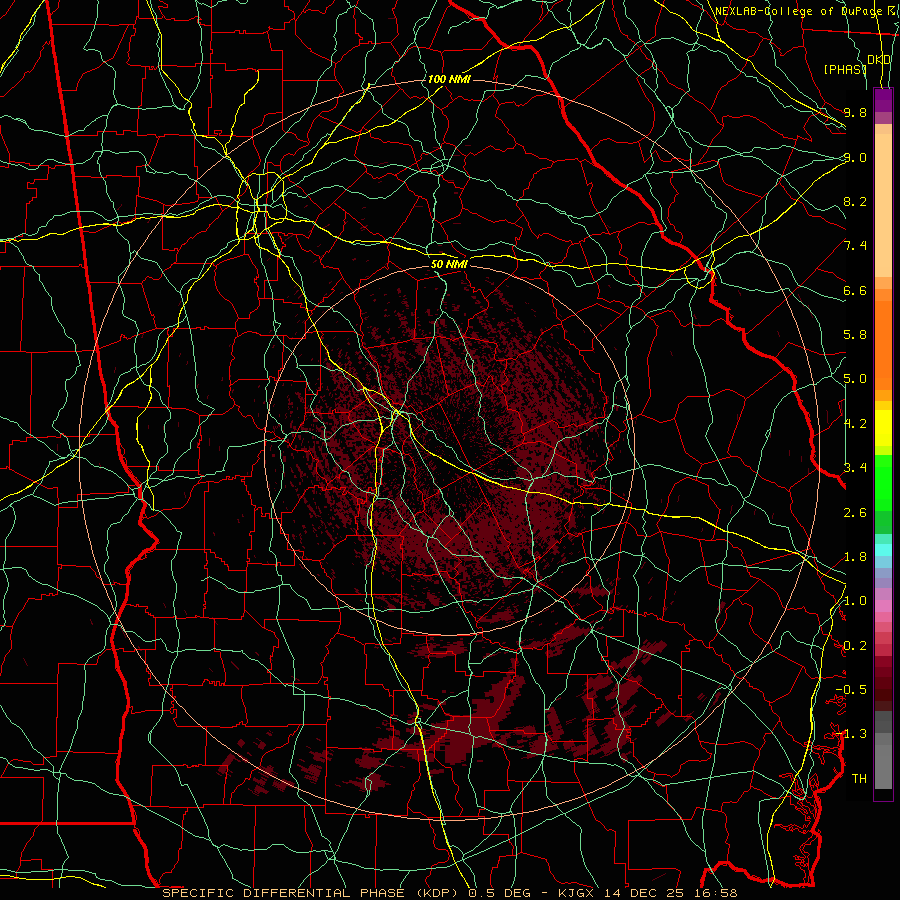Screen dimensions: 900x900
Task: Click the TH label on the scale
Action: pyautogui.click(x=859, y=779)
